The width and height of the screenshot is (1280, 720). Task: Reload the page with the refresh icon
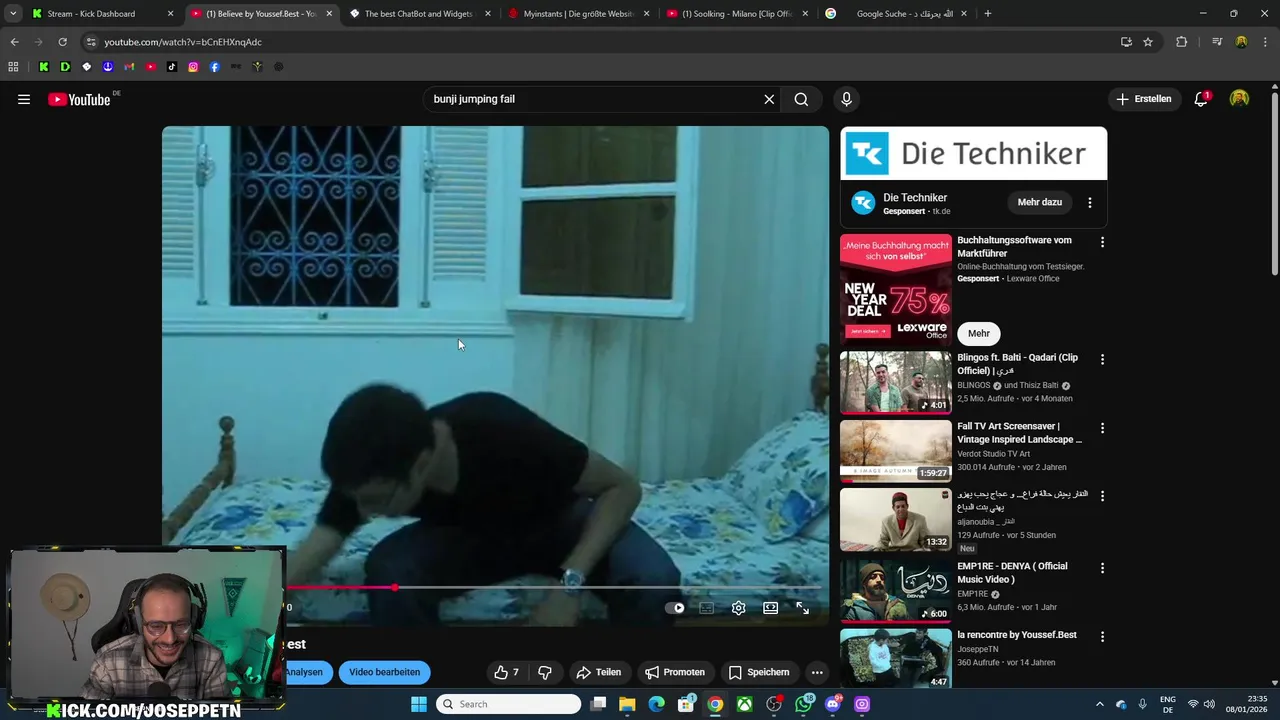pos(62,42)
